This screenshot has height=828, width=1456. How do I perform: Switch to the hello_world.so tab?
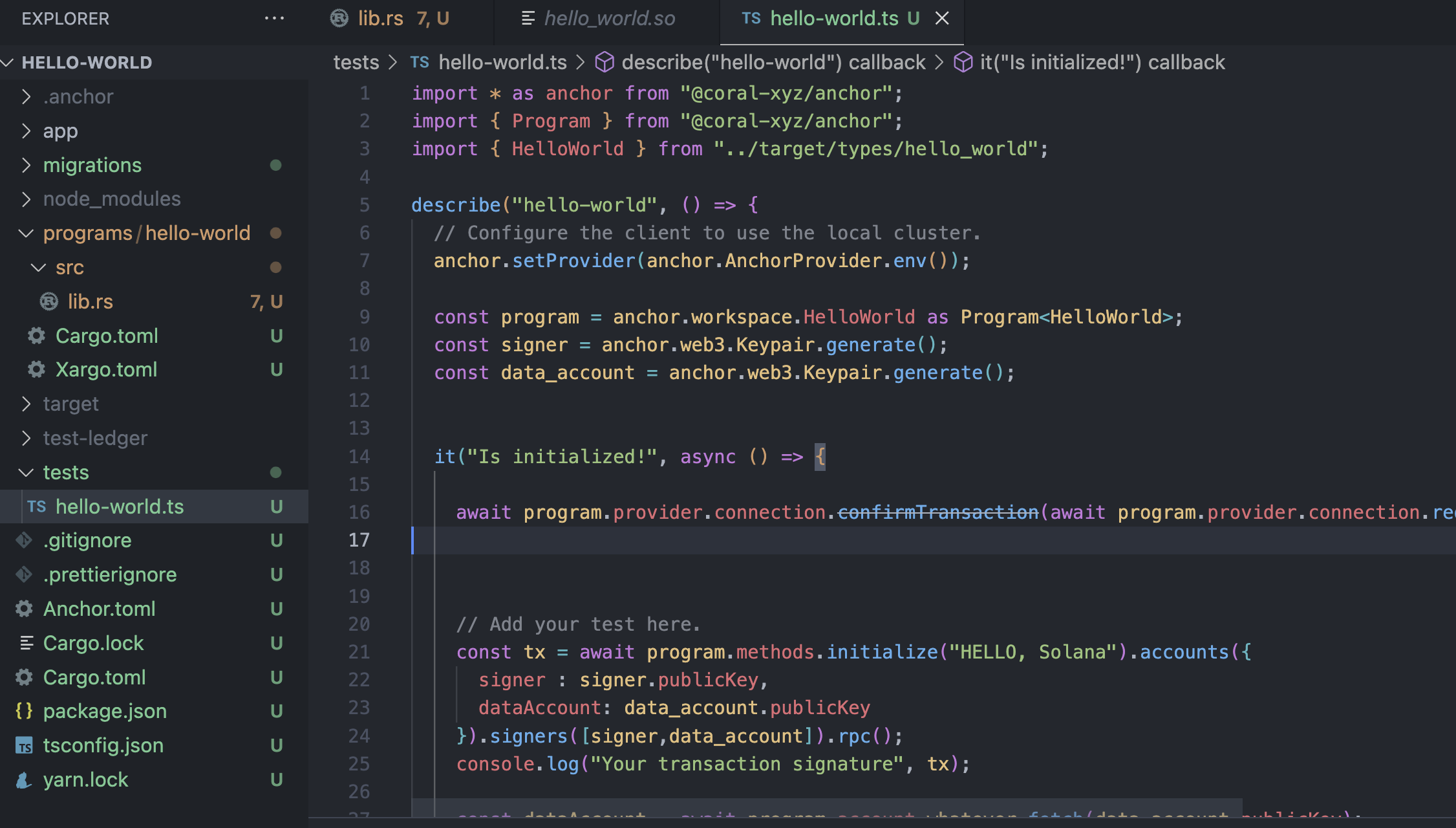tap(609, 18)
